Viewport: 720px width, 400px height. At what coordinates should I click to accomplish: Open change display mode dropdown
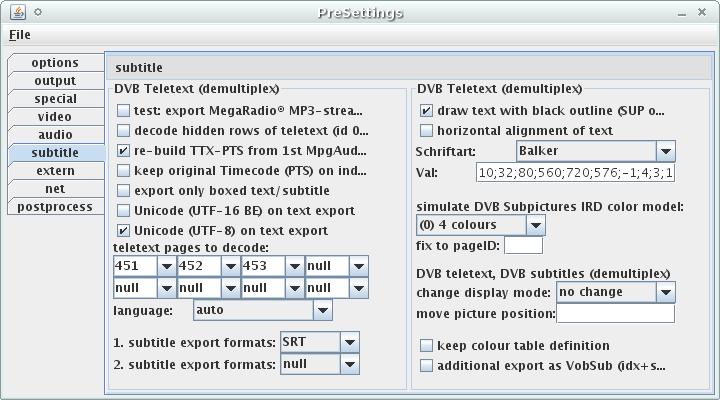click(x=666, y=293)
